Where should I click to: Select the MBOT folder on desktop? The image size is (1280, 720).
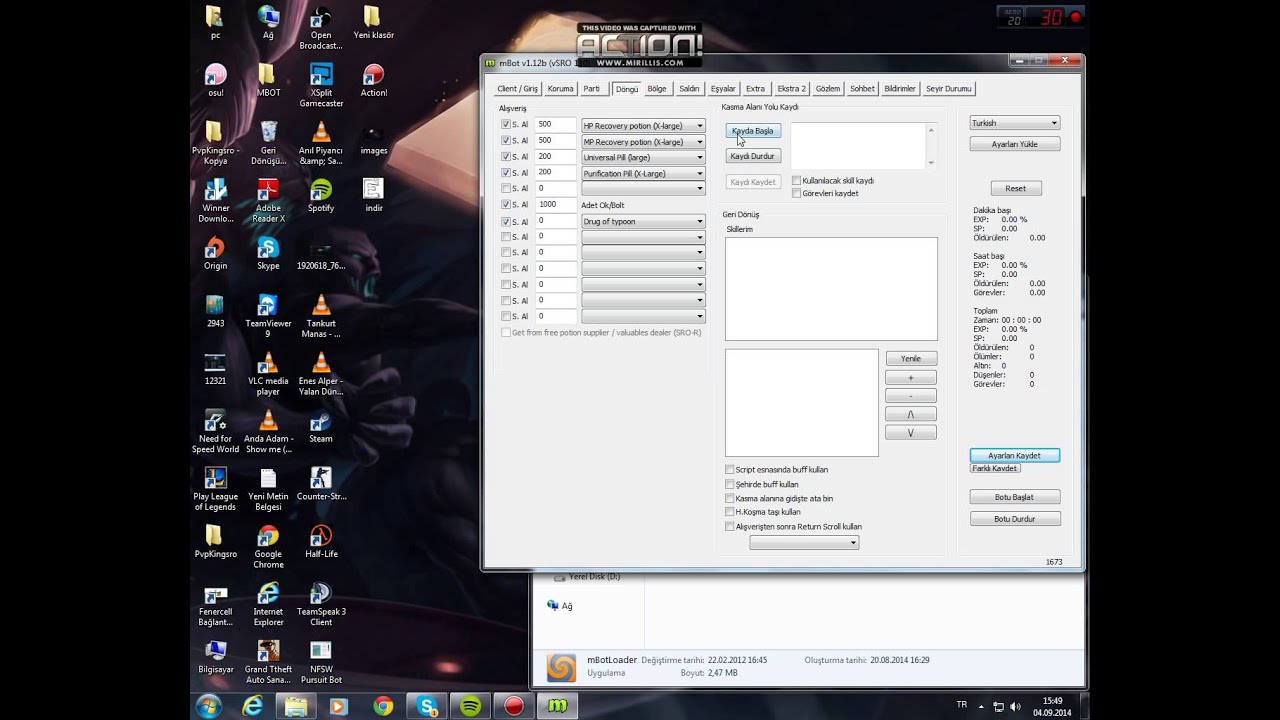click(268, 80)
